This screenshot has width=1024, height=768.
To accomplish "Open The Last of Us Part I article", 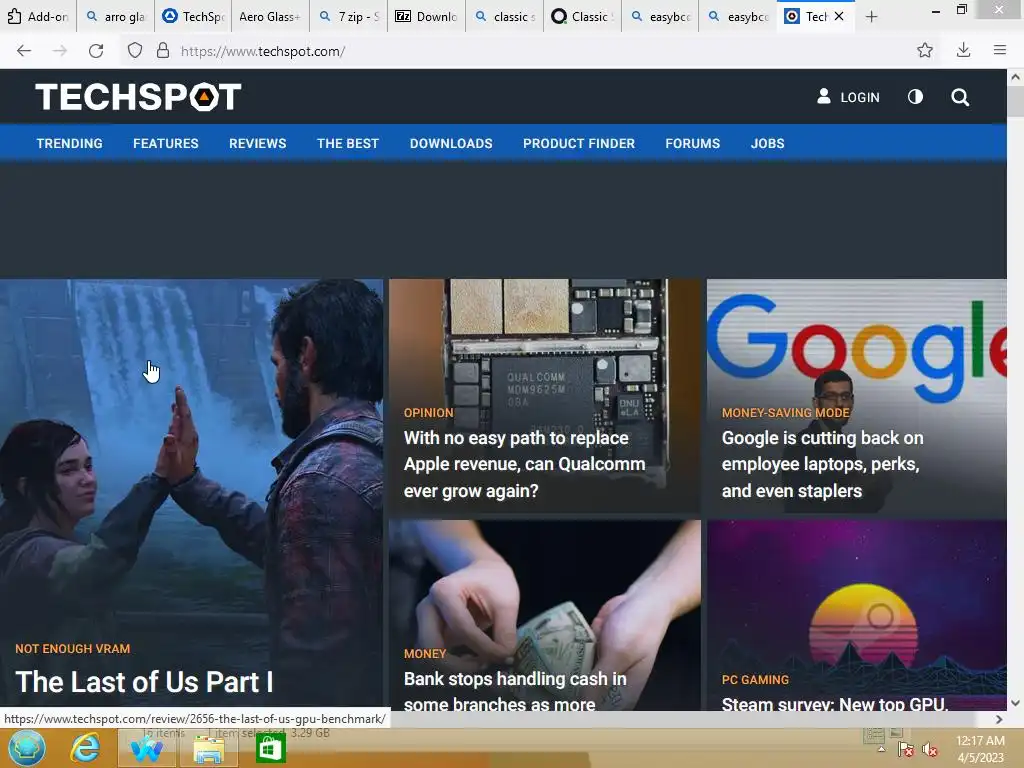I will (x=144, y=682).
